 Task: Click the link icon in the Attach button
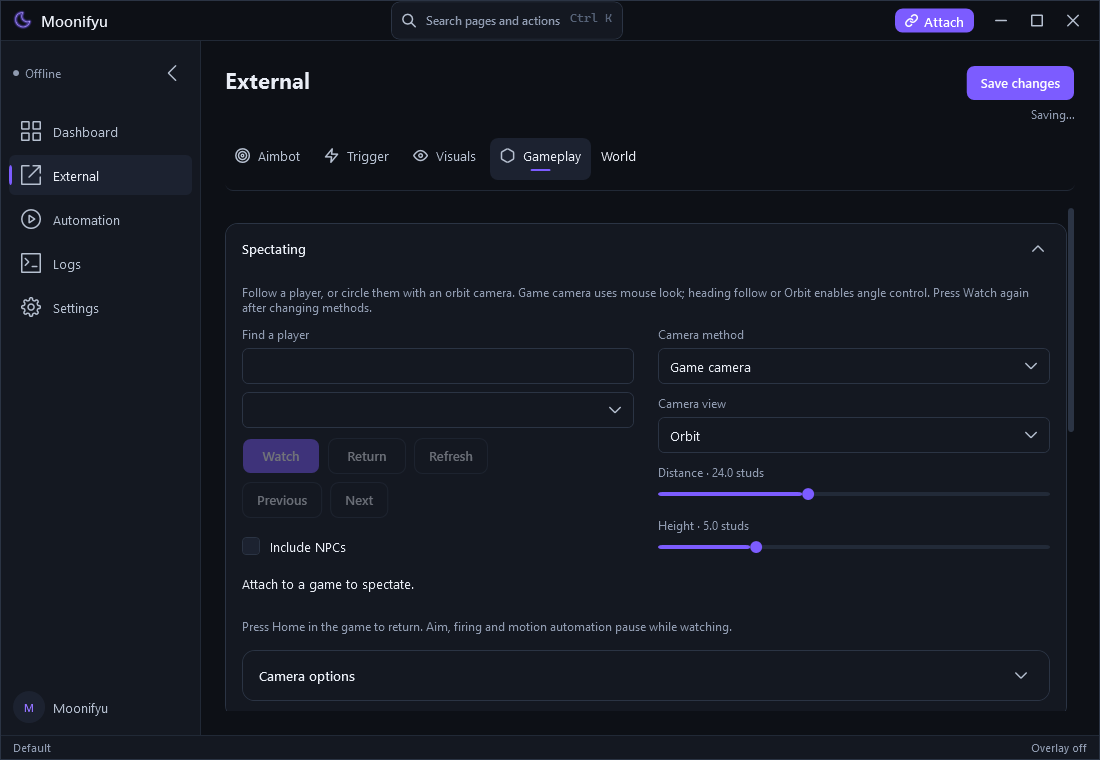click(x=911, y=21)
